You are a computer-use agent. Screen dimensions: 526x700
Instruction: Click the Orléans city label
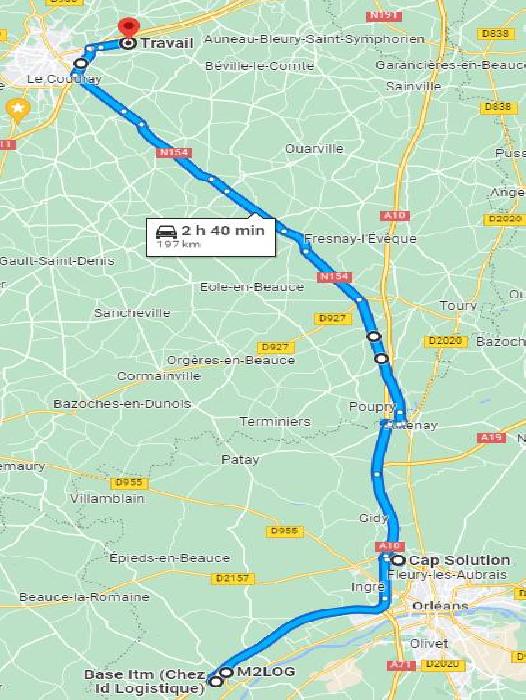(x=440, y=606)
